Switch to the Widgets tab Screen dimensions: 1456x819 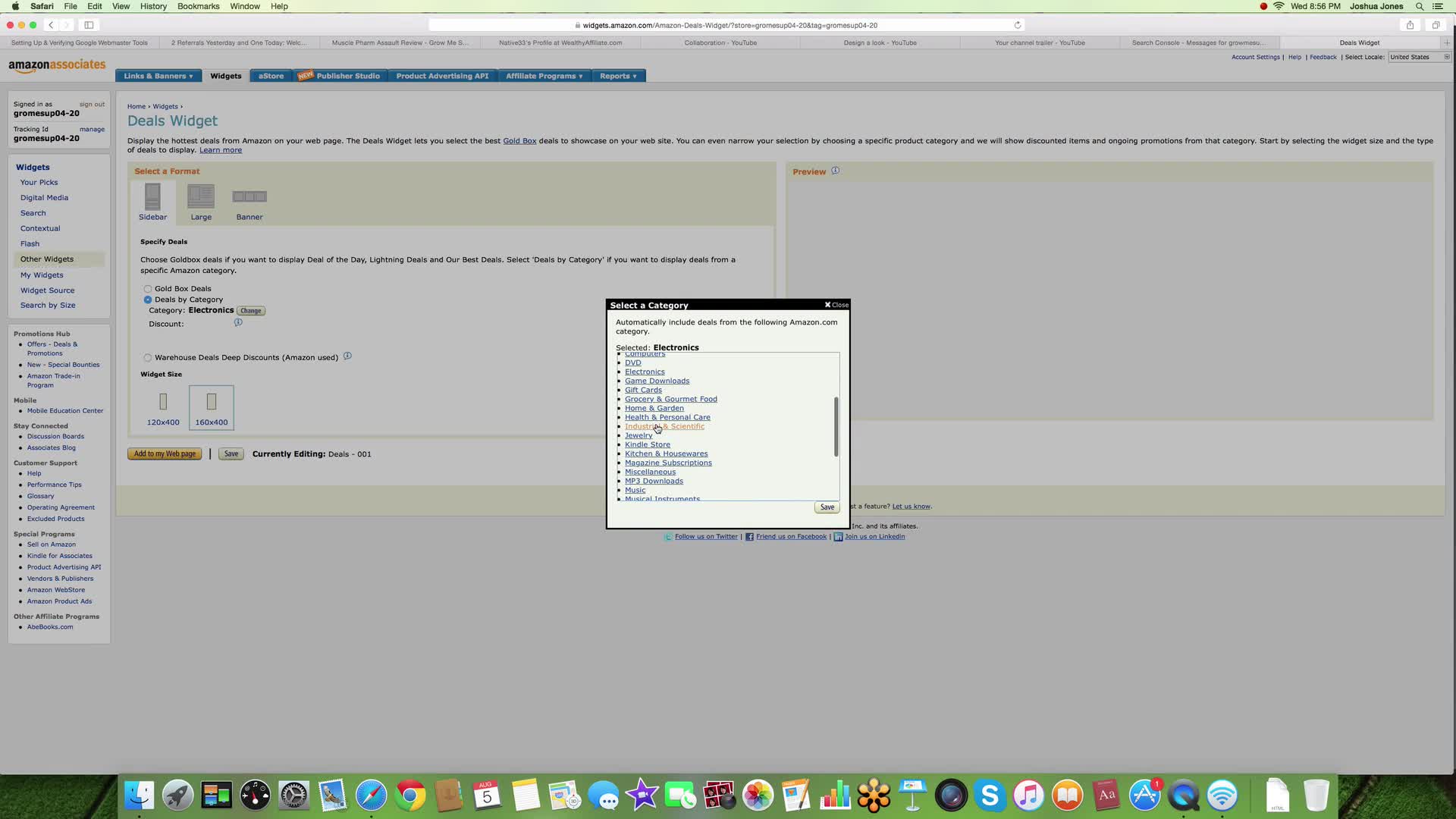point(226,76)
